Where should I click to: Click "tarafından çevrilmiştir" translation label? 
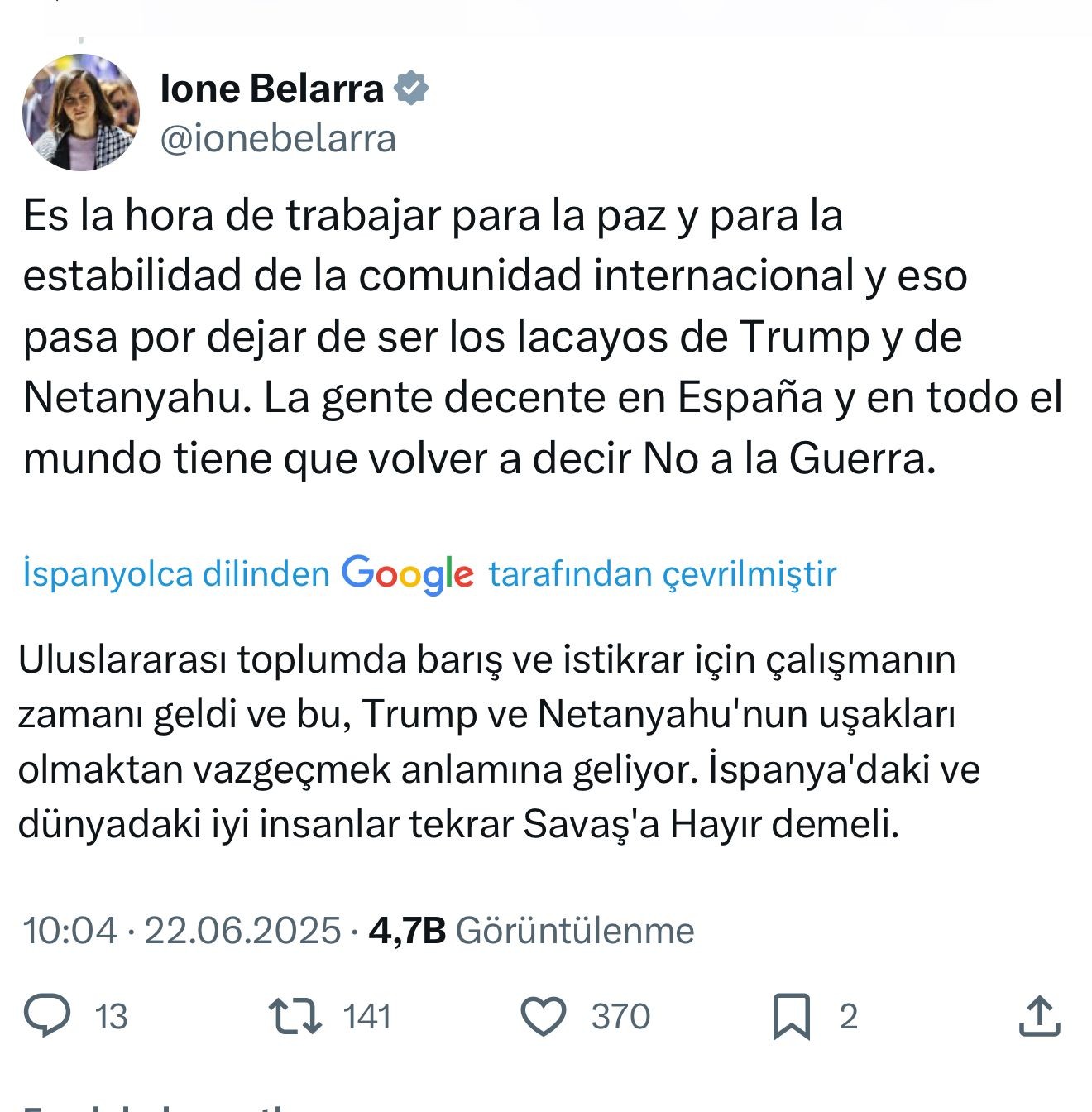[x=663, y=574]
